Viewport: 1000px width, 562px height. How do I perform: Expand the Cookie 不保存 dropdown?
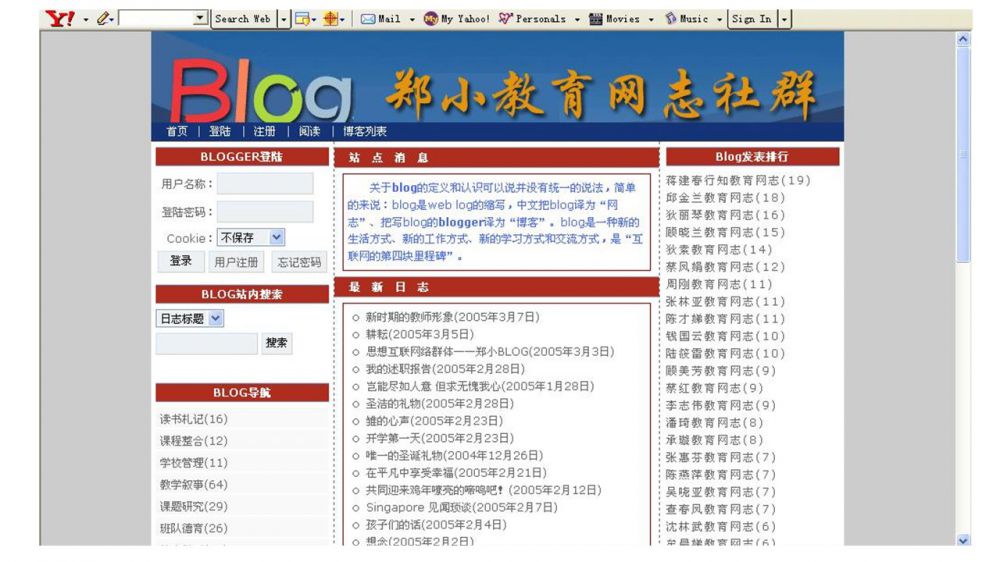277,238
